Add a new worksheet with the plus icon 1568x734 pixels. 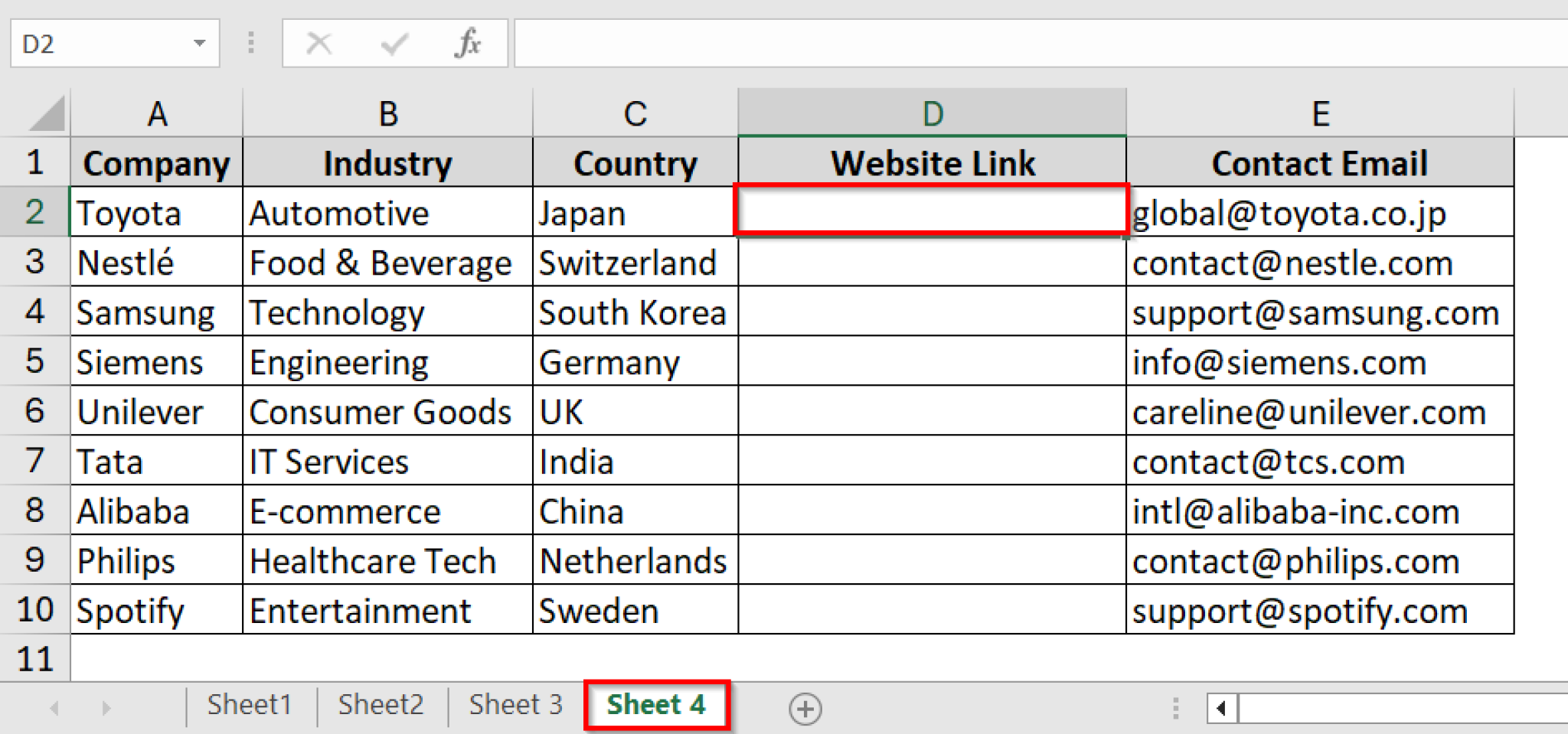pyautogui.click(x=805, y=708)
